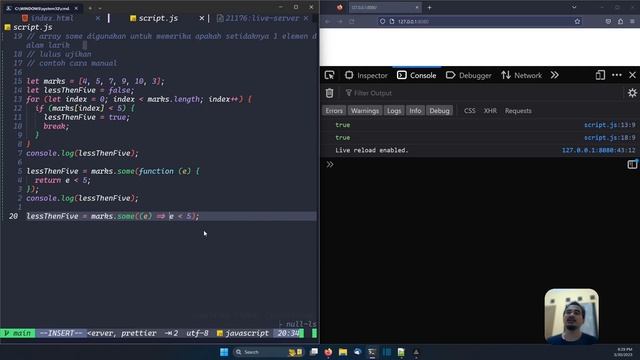The width and height of the screenshot is (640, 360).
Task: Go forward in Firefox
Action: tap(340, 21)
